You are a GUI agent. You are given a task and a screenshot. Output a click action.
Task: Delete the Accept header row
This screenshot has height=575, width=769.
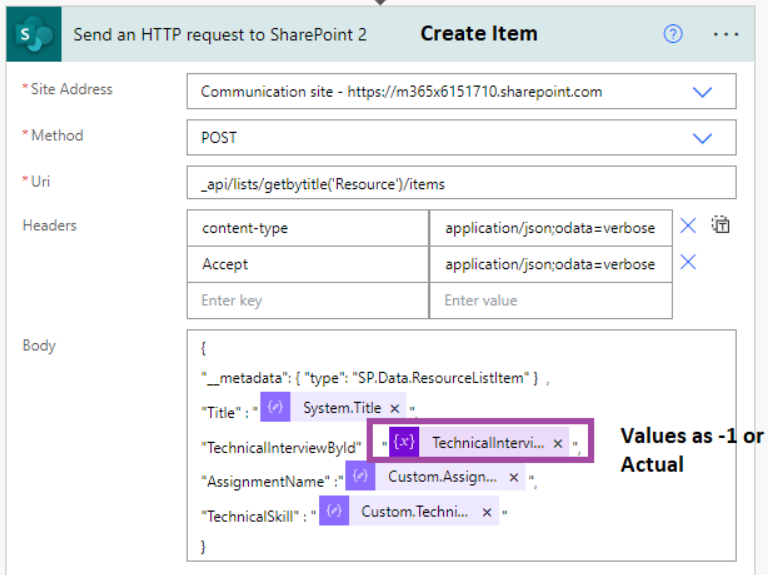pos(688,262)
